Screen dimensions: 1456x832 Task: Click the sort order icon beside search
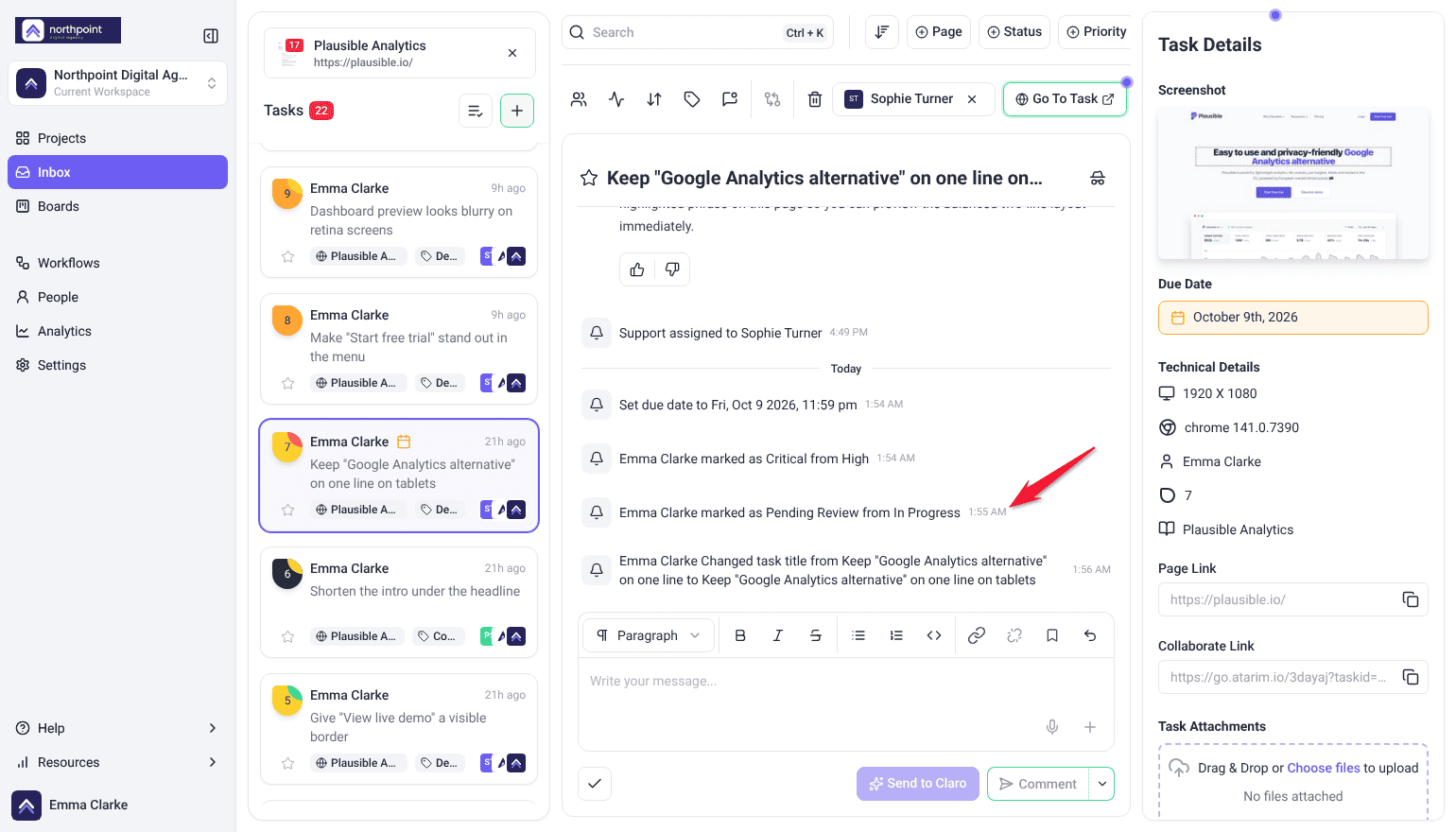tap(881, 32)
